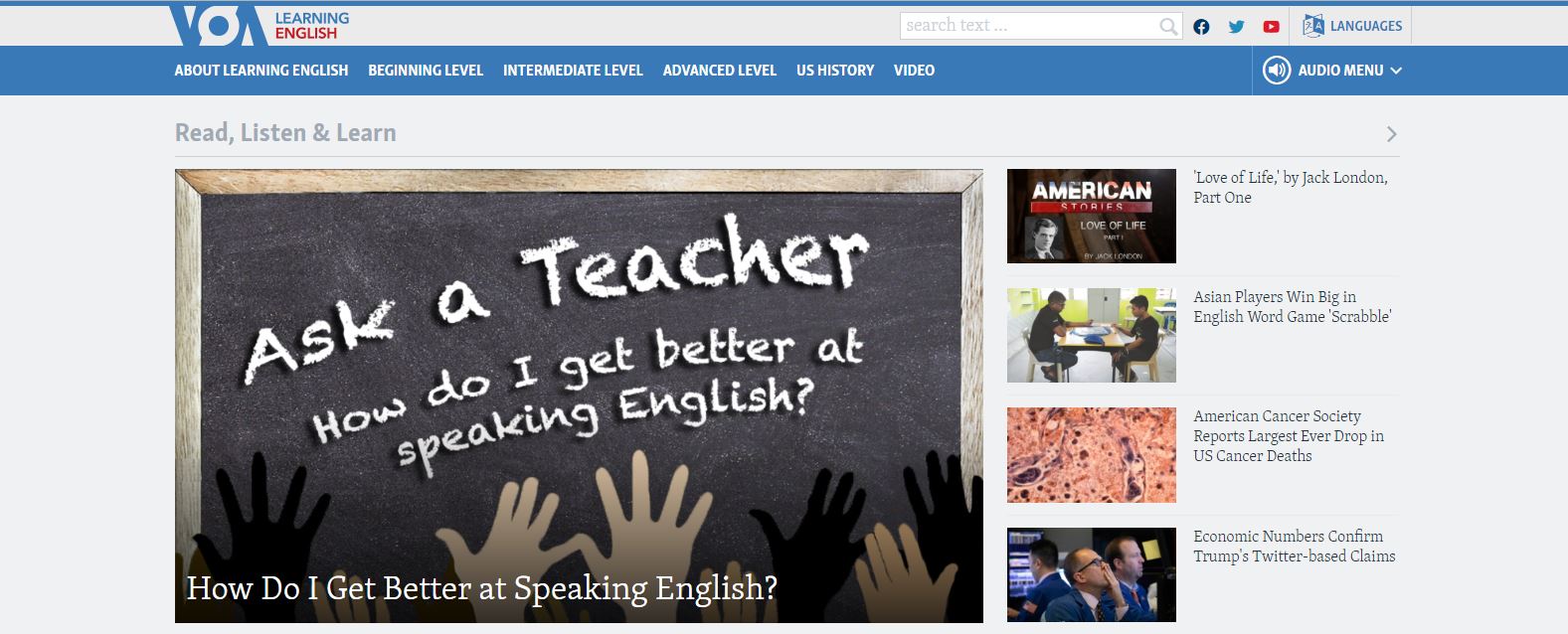Click the cancer cells microscope thumbnail
The width and height of the screenshot is (1568, 634).
(x=1092, y=455)
